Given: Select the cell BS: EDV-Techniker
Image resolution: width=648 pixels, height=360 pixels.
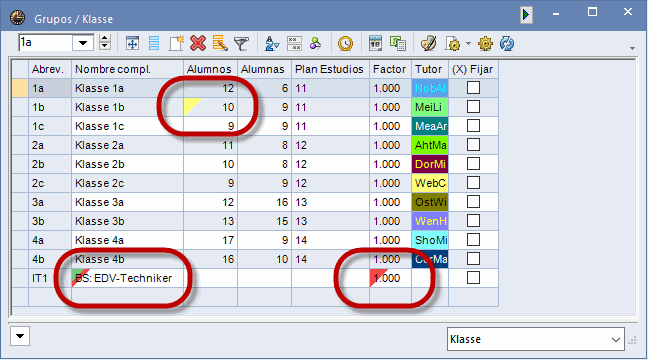Looking at the screenshot, I should [127, 278].
